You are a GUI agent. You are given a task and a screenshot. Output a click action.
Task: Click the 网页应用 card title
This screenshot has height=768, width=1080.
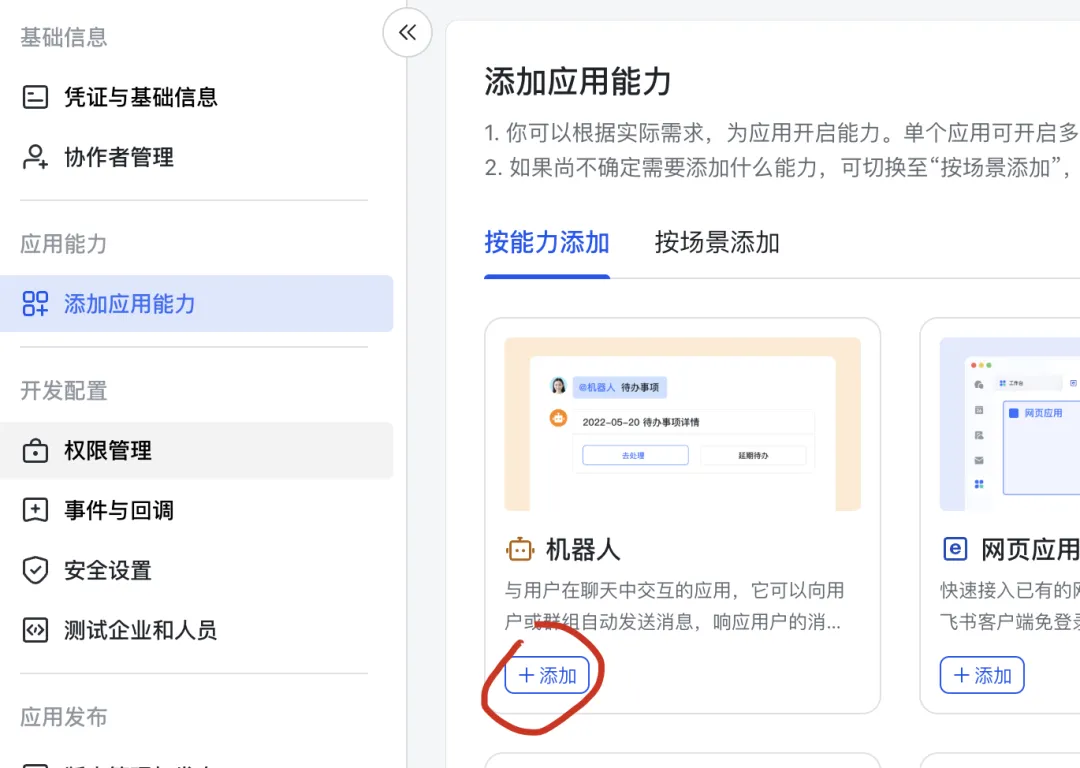[1030, 550]
